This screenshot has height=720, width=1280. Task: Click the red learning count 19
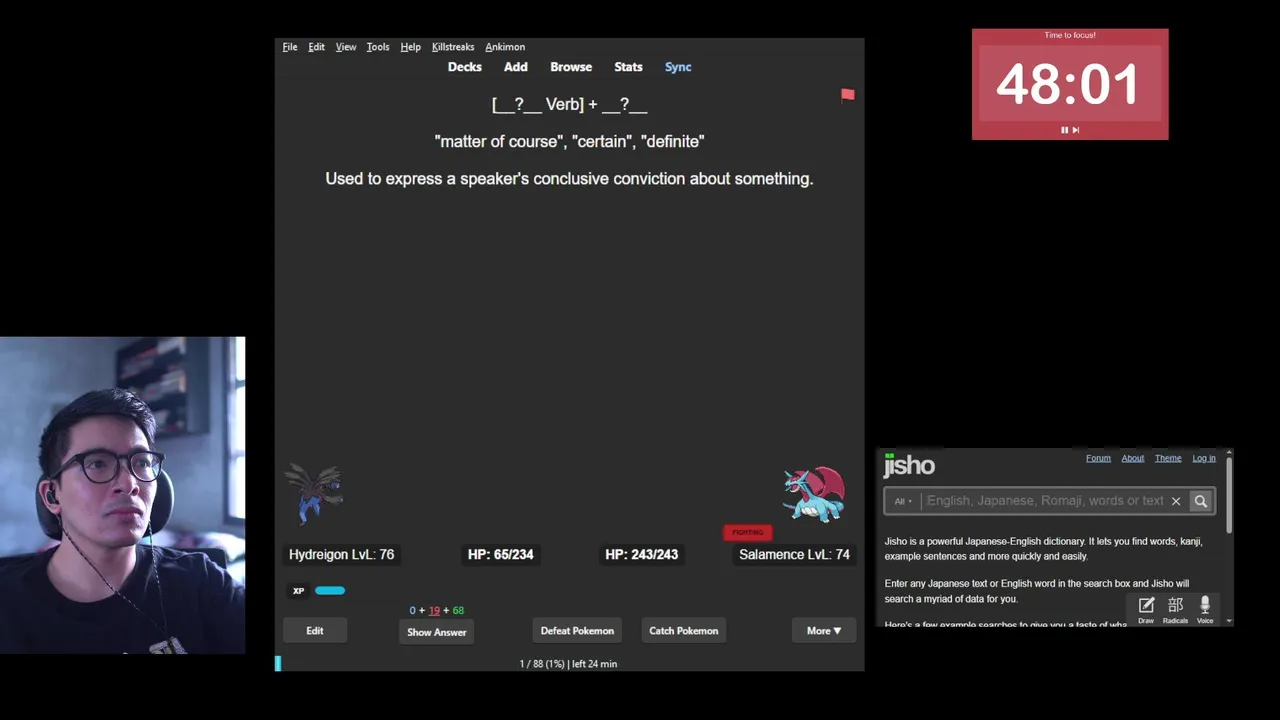click(x=434, y=610)
